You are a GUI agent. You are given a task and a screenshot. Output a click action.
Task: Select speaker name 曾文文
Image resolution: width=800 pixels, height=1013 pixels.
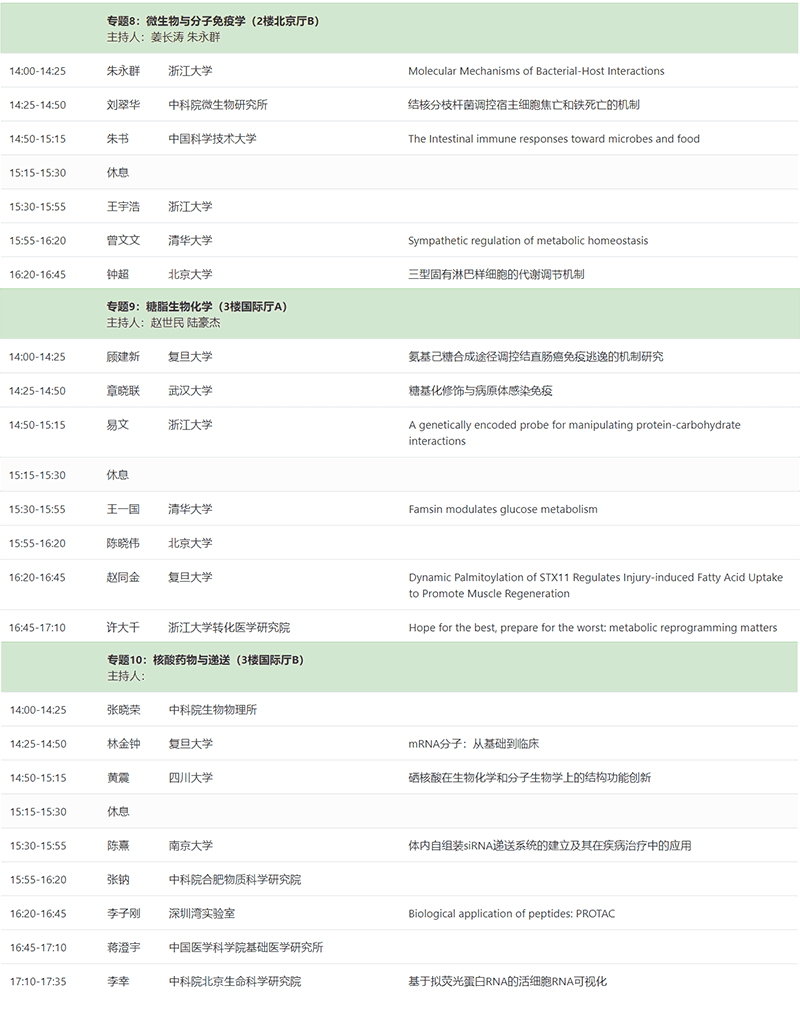(123, 241)
